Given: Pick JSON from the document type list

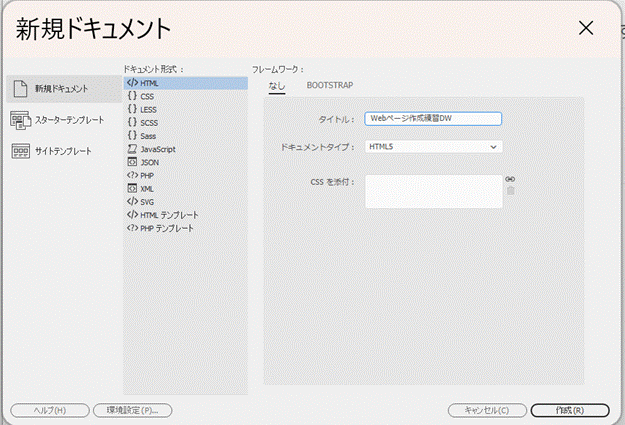Looking at the screenshot, I should coord(150,161).
